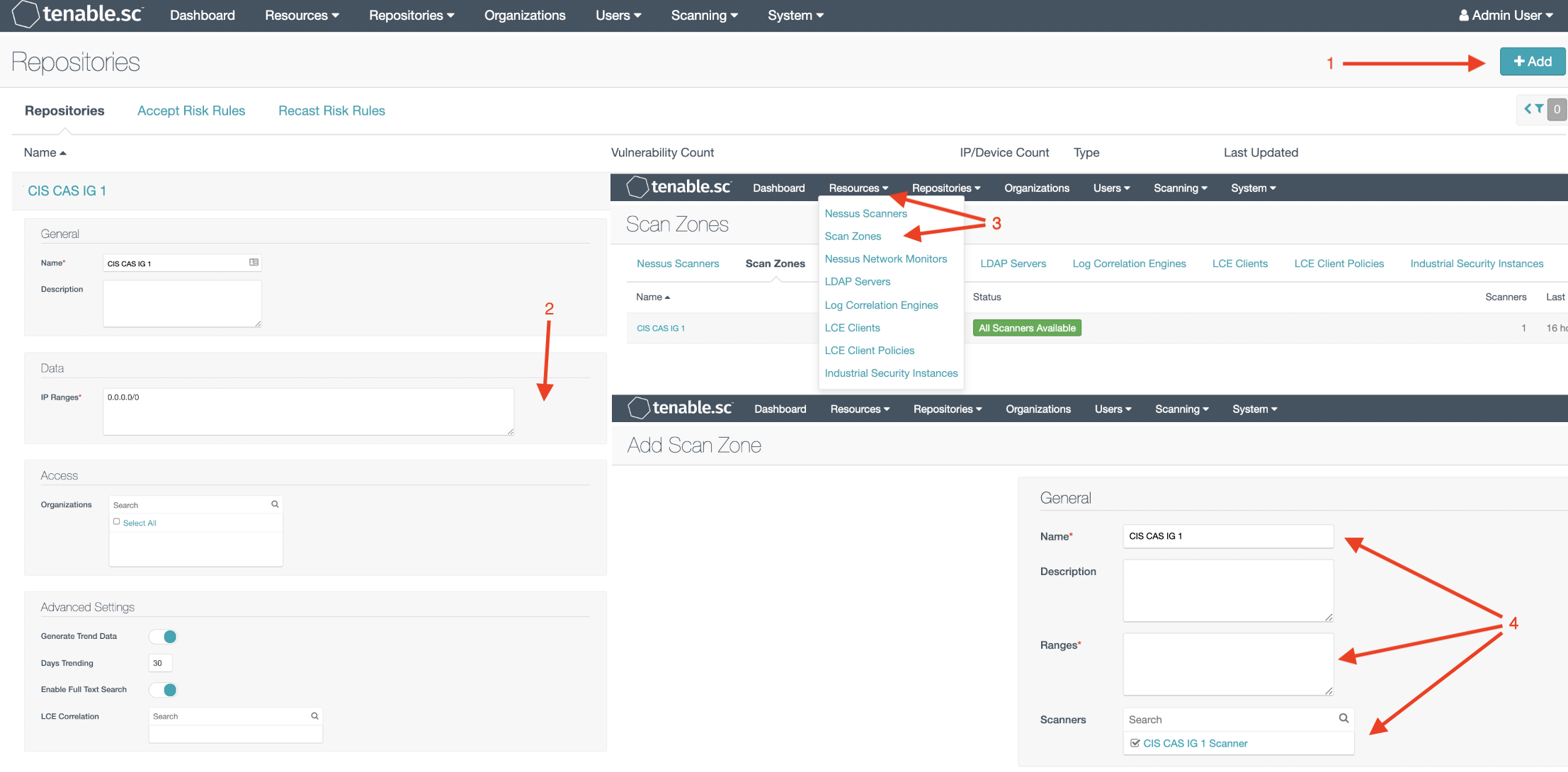Screen dimensions: 1568x772
Task: Check the Select All organizations checkbox
Action: 116,521
